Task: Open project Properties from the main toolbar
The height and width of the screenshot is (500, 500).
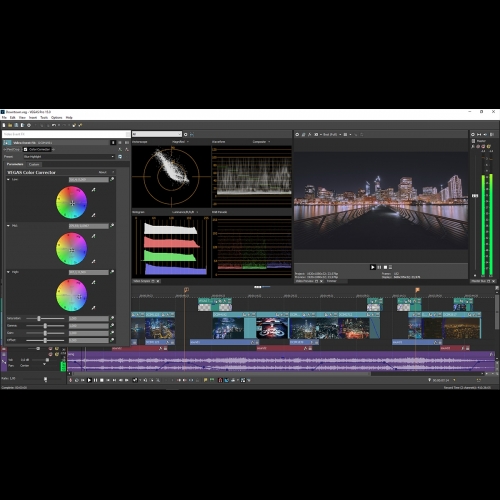Action: (x=29, y=125)
